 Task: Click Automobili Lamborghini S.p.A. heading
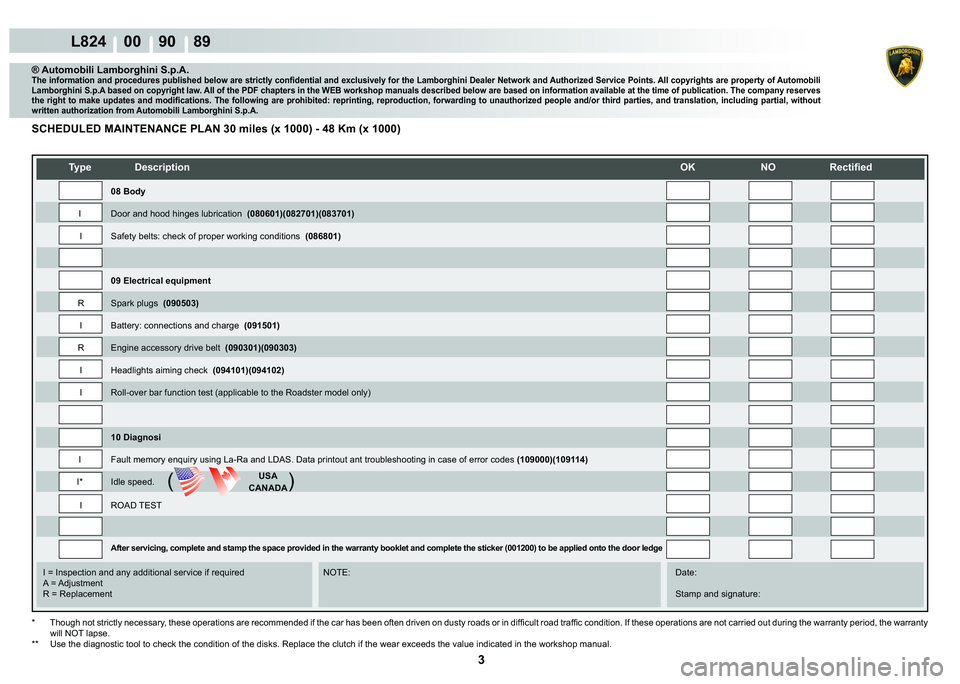pos(110,70)
